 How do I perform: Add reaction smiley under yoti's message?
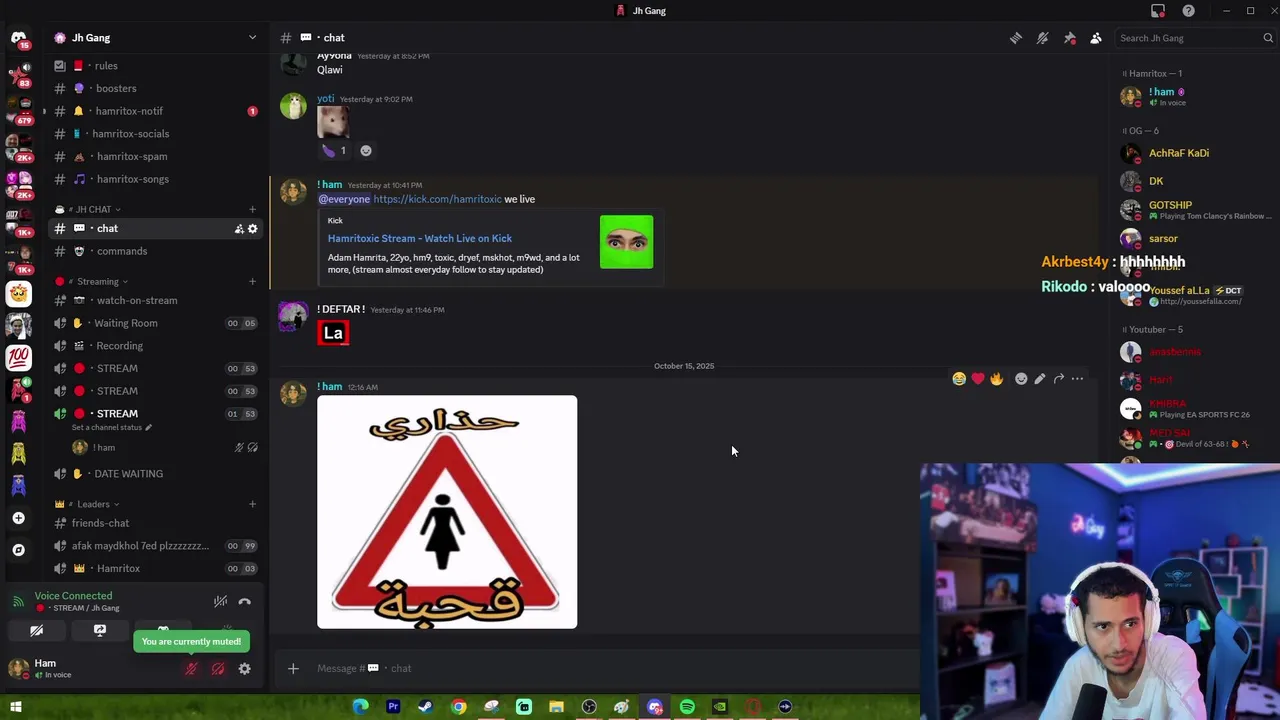coord(366,151)
